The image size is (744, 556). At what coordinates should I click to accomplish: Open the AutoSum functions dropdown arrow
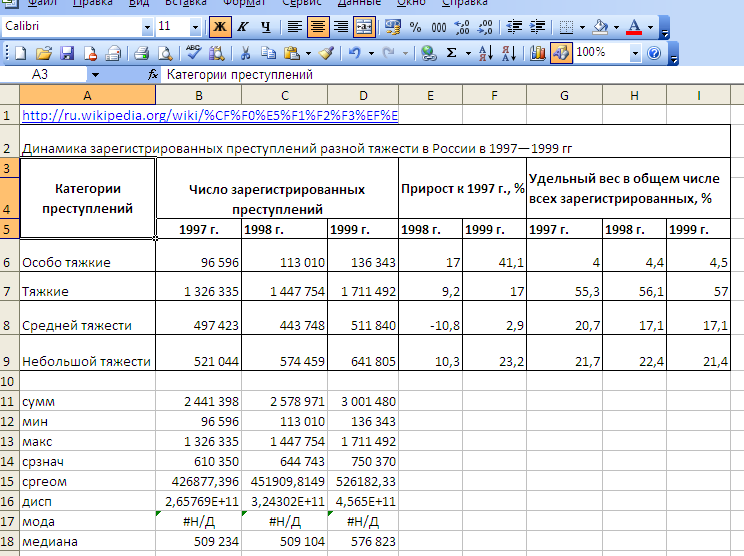[468, 53]
